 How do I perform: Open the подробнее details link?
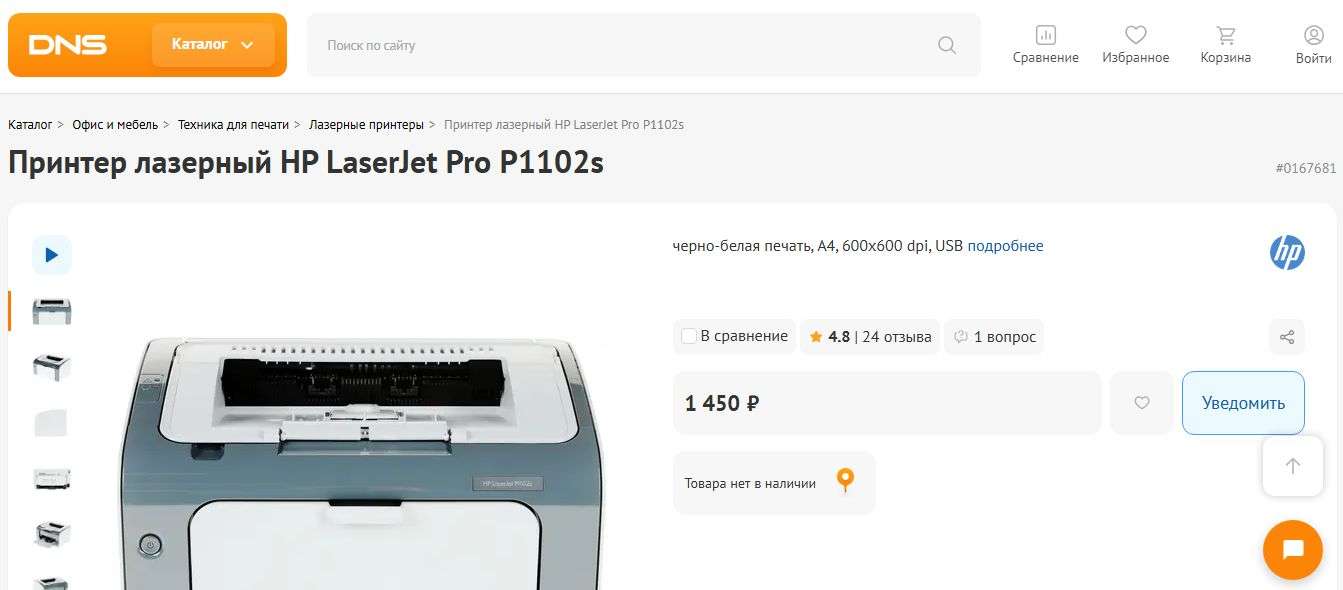(x=1005, y=246)
